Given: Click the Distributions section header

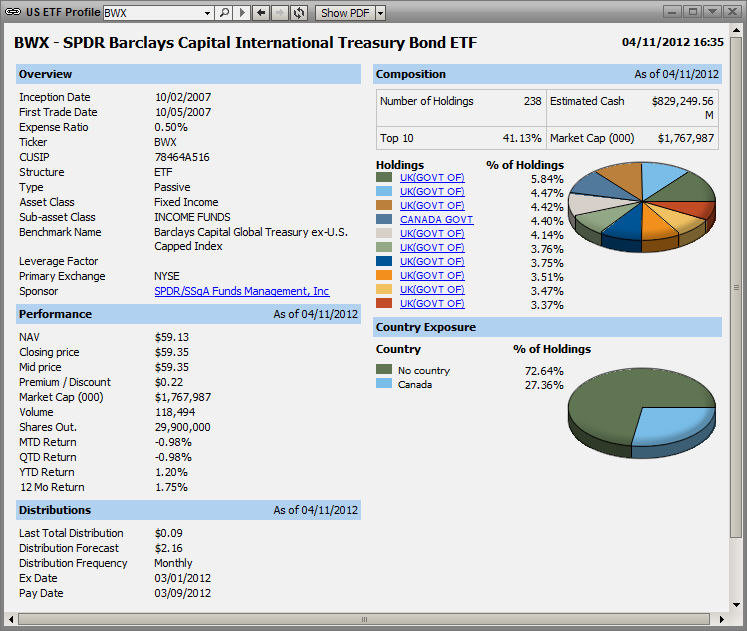Looking at the screenshot, I should [x=188, y=510].
